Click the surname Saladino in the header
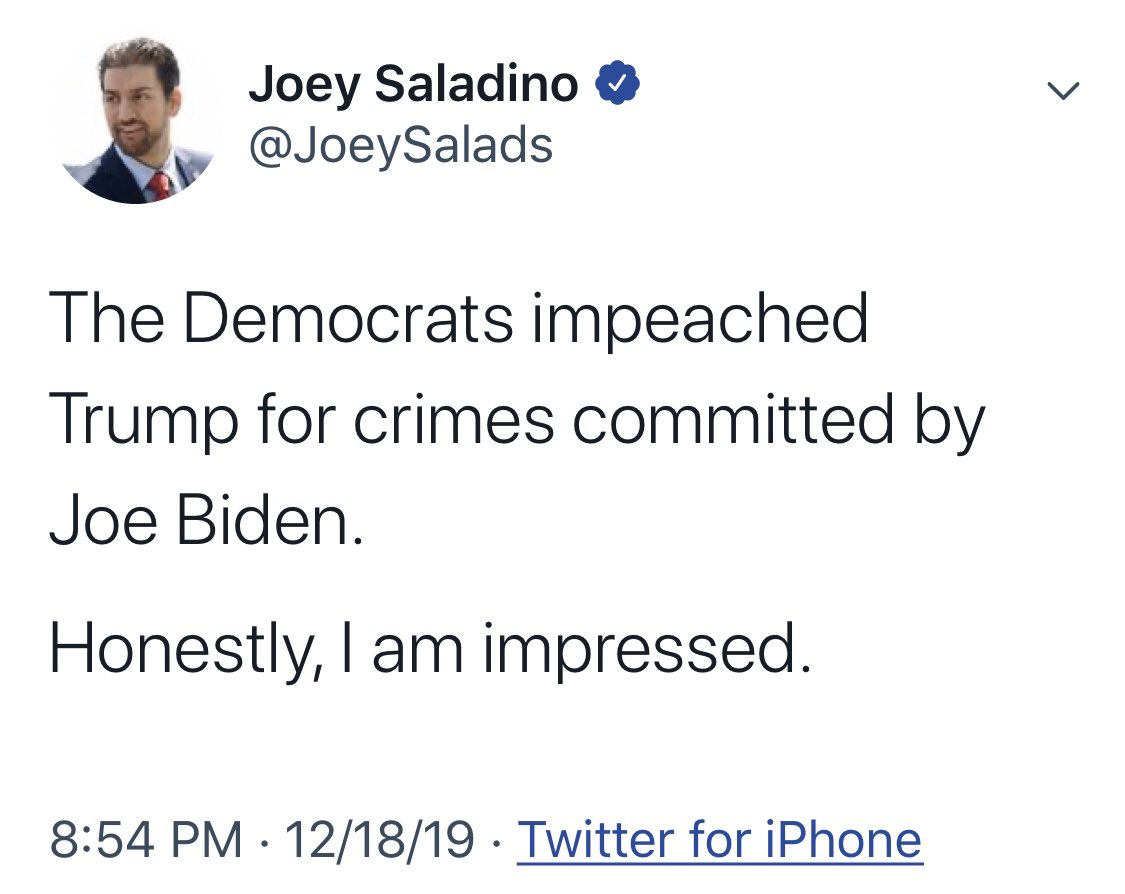The image size is (1125, 894). click(476, 83)
